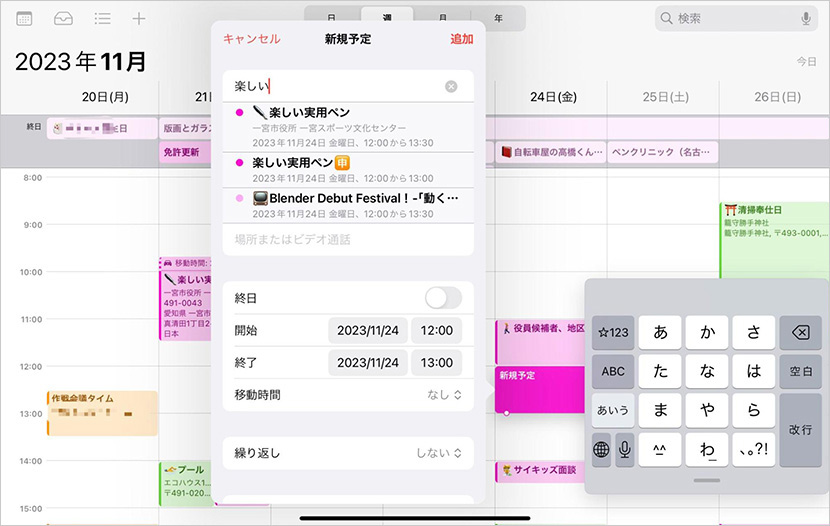Cancel the new event with キャンセル
Screen dimensions: 830x526
(x=251, y=39)
